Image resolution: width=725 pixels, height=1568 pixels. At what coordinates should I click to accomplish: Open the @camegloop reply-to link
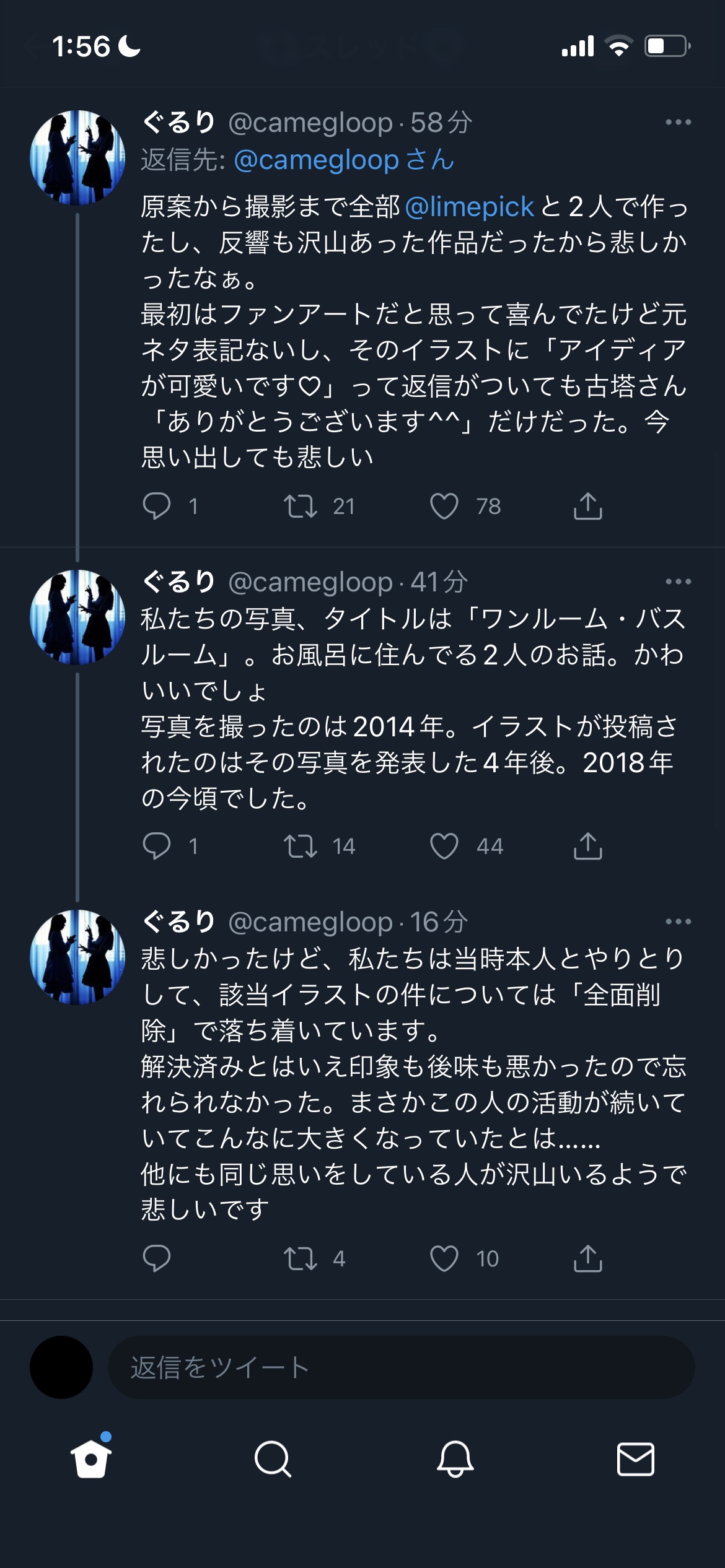click(316, 160)
